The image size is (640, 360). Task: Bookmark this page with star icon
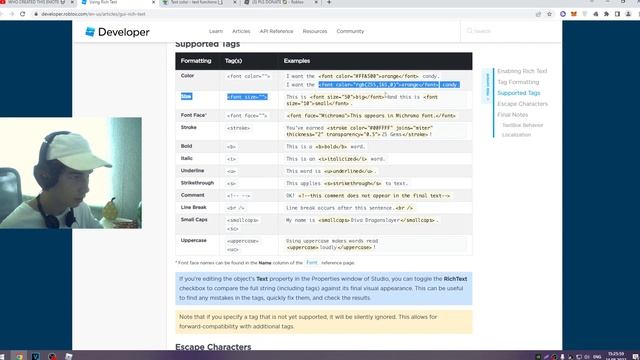click(549, 14)
